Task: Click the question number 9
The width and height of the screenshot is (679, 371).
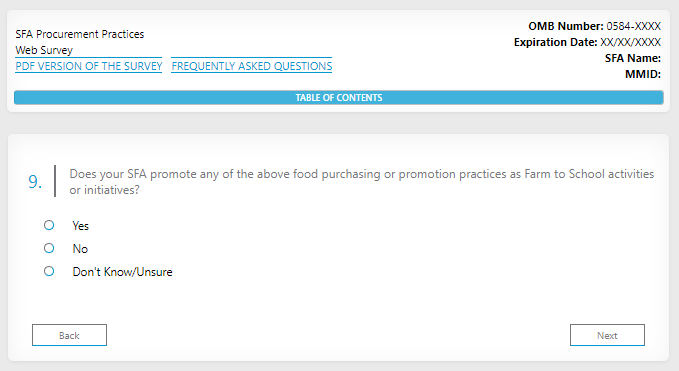Action: 35,182
